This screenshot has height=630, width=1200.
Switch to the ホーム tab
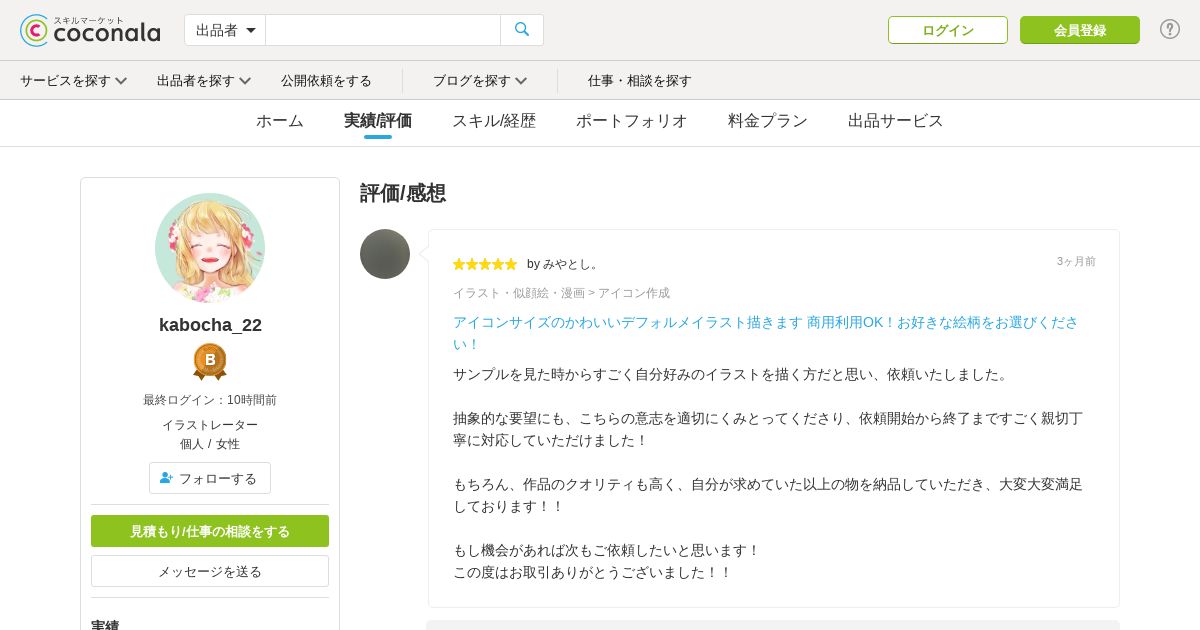280,121
